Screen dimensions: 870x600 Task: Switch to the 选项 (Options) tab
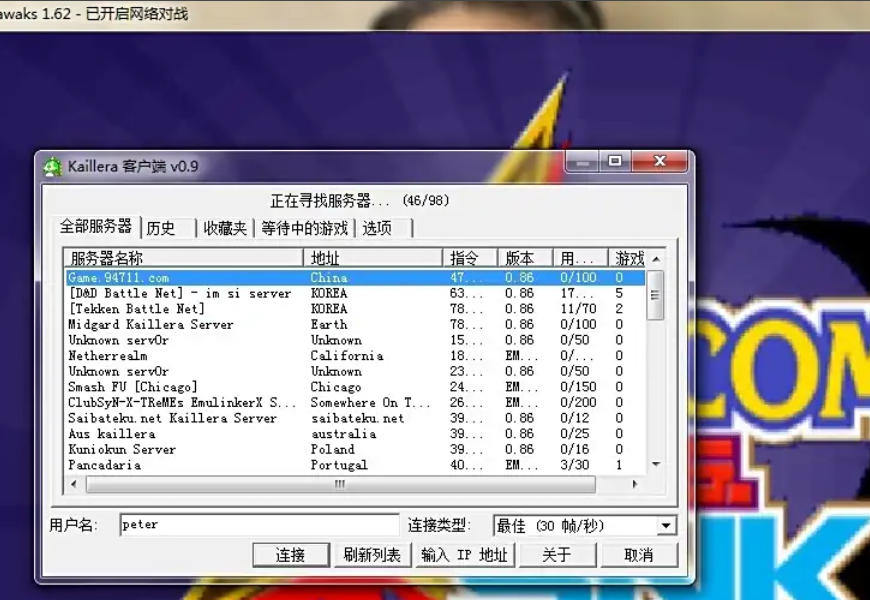[x=373, y=227]
